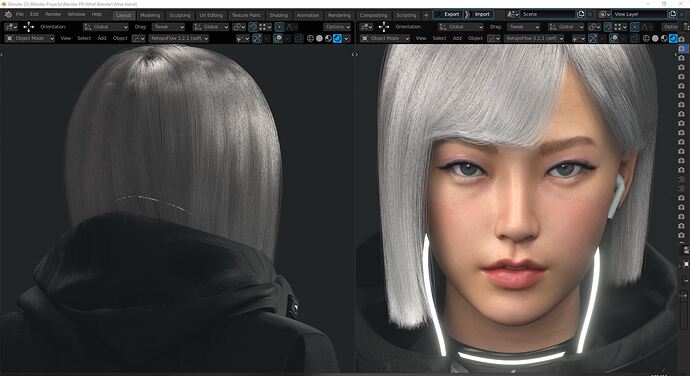The width and height of the screenshot is (690, 376).
Task: Switch to the Animation workspace tab
Action: click(308, 15)
